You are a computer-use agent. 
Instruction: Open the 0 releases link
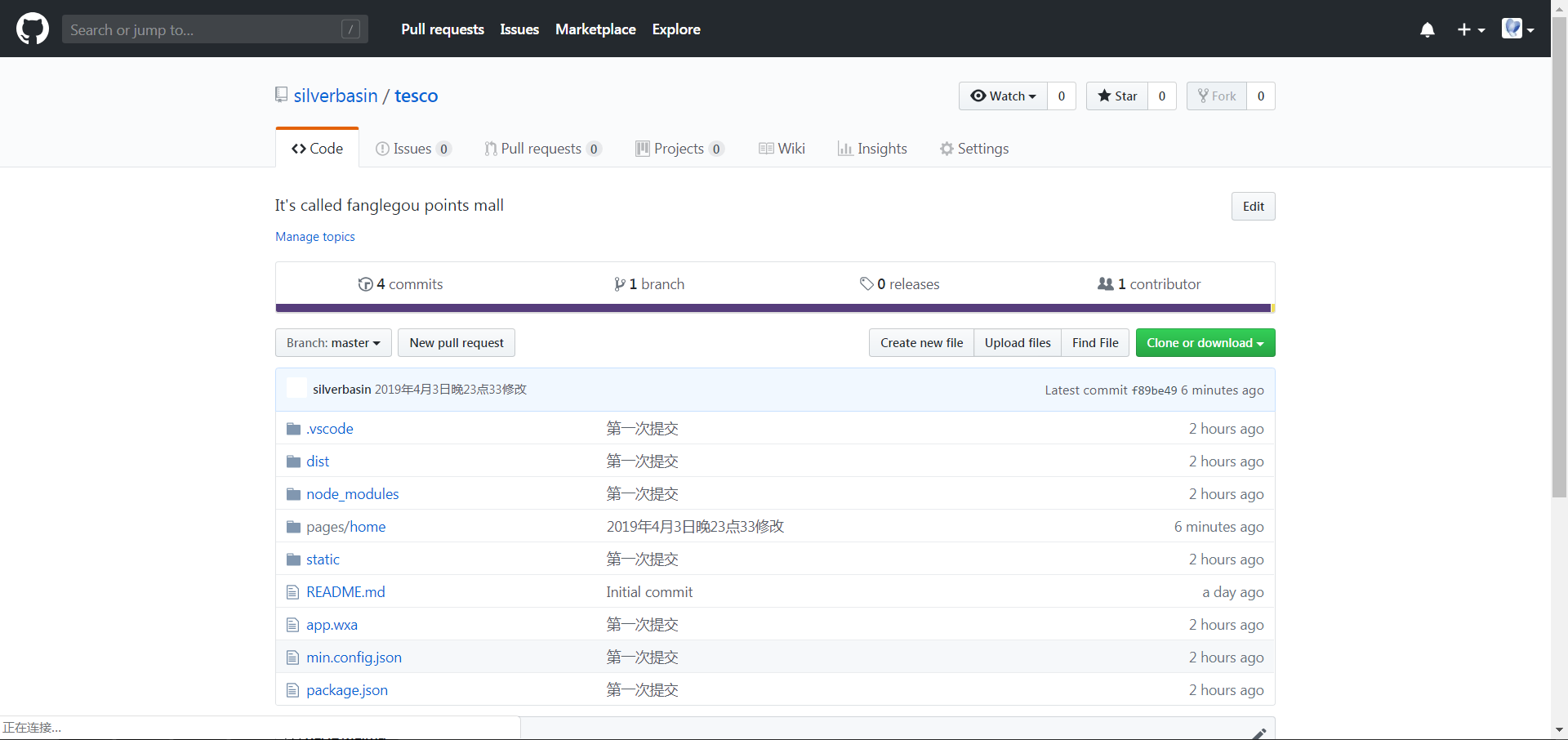pos(900,284)
